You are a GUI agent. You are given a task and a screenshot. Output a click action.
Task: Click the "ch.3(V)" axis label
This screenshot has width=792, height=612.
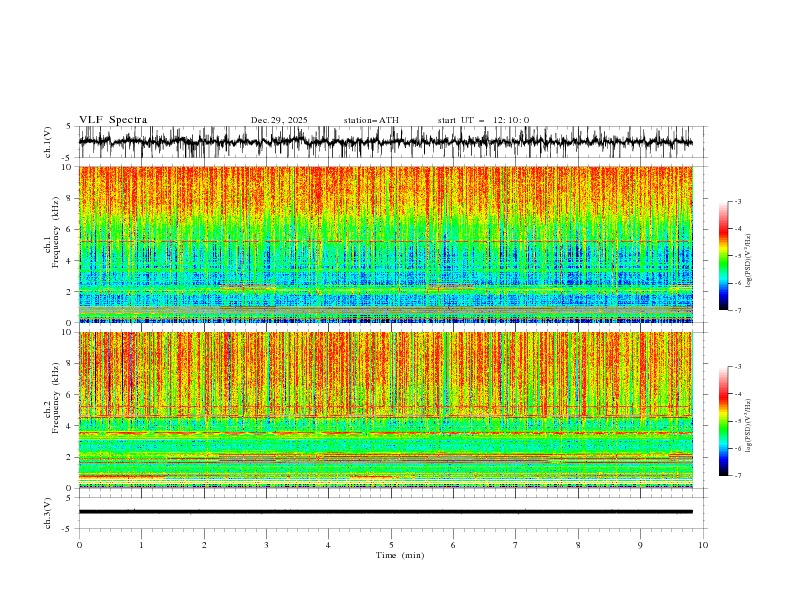[x=48, y=513]
